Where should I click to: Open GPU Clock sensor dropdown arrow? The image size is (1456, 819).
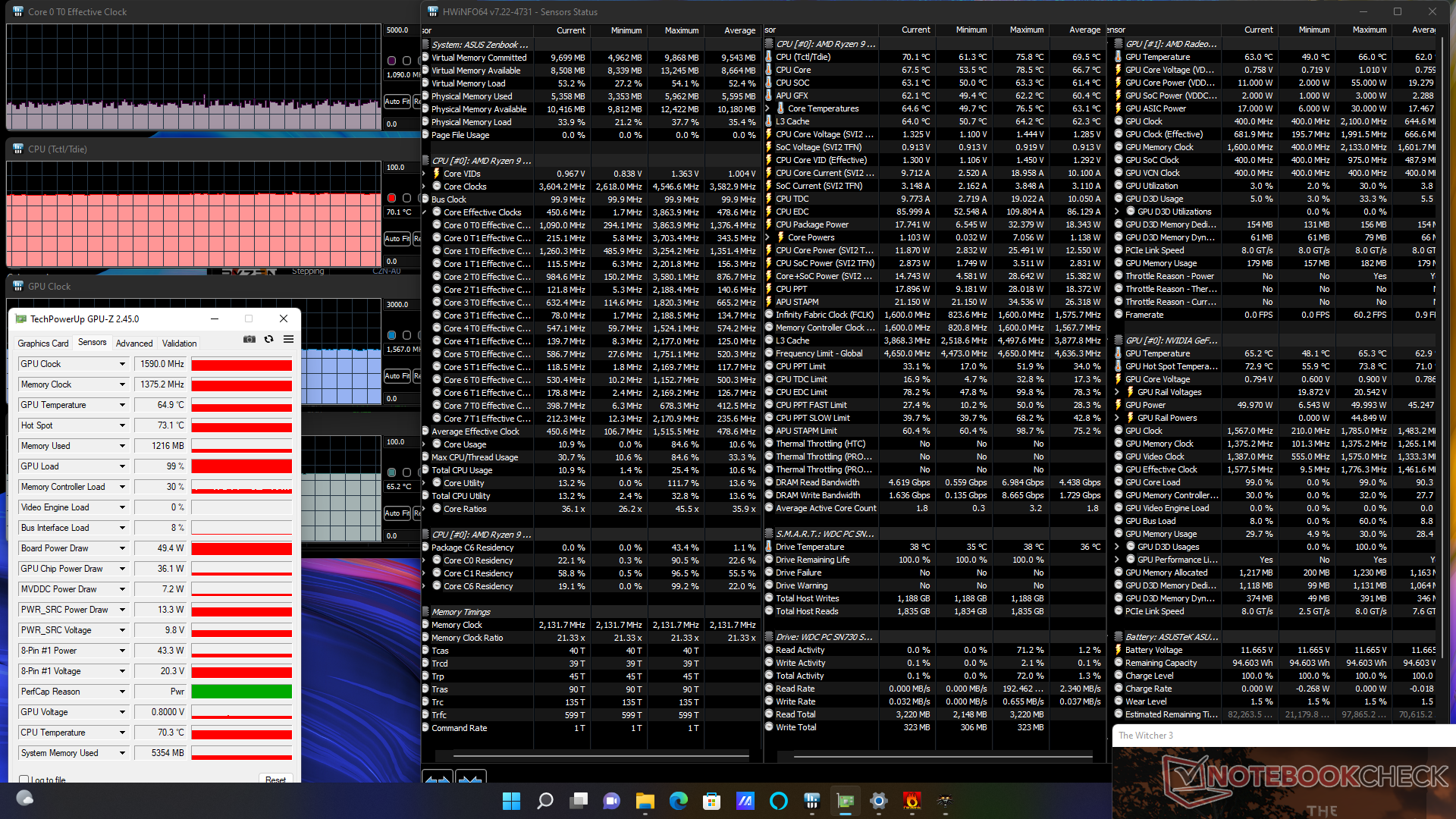click(122, 364)
